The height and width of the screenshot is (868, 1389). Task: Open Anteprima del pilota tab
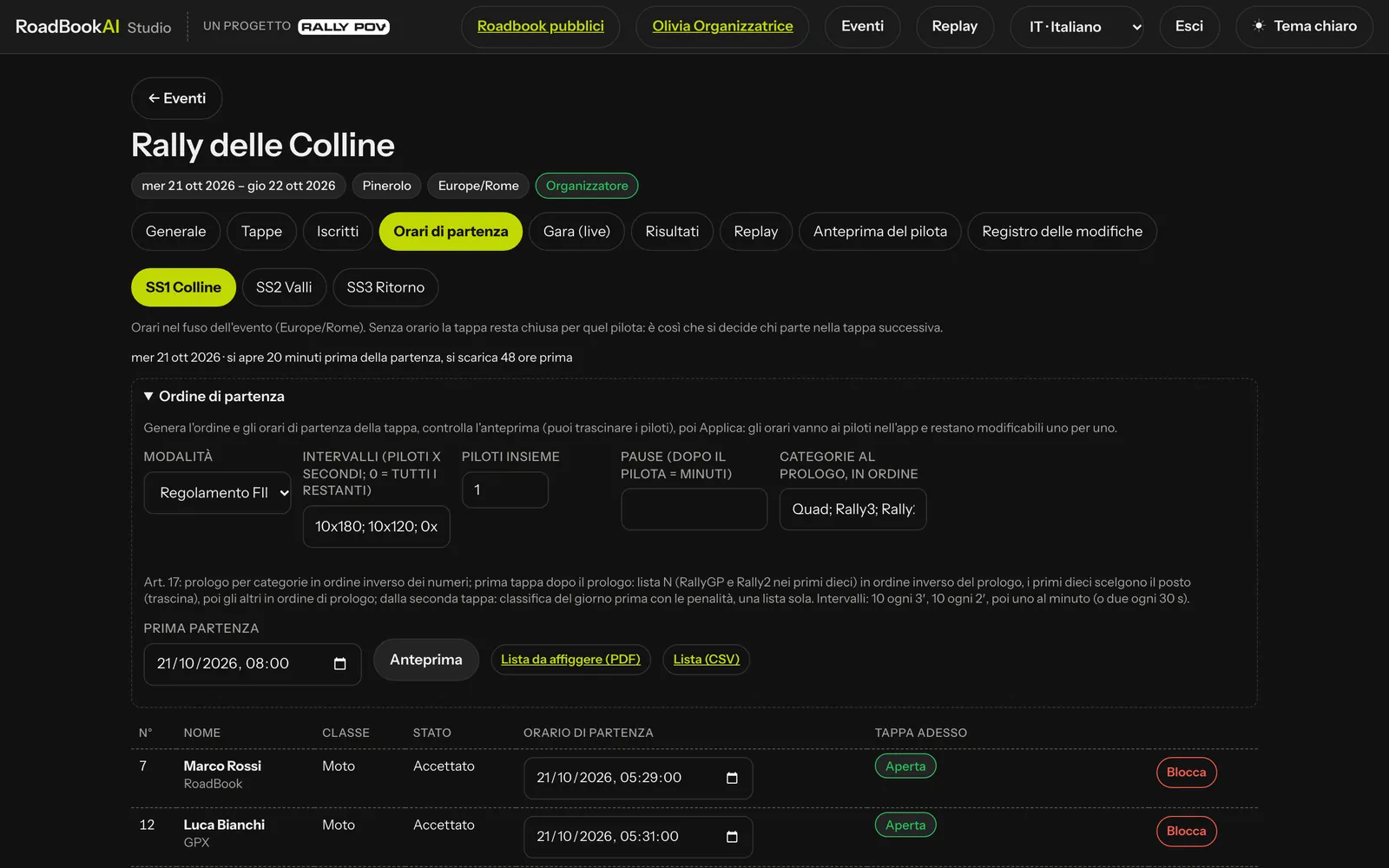click(x=879, y=232)
